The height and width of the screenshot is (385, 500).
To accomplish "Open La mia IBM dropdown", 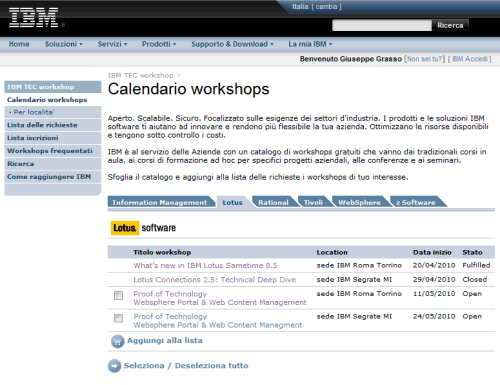I will click(310, 44).
